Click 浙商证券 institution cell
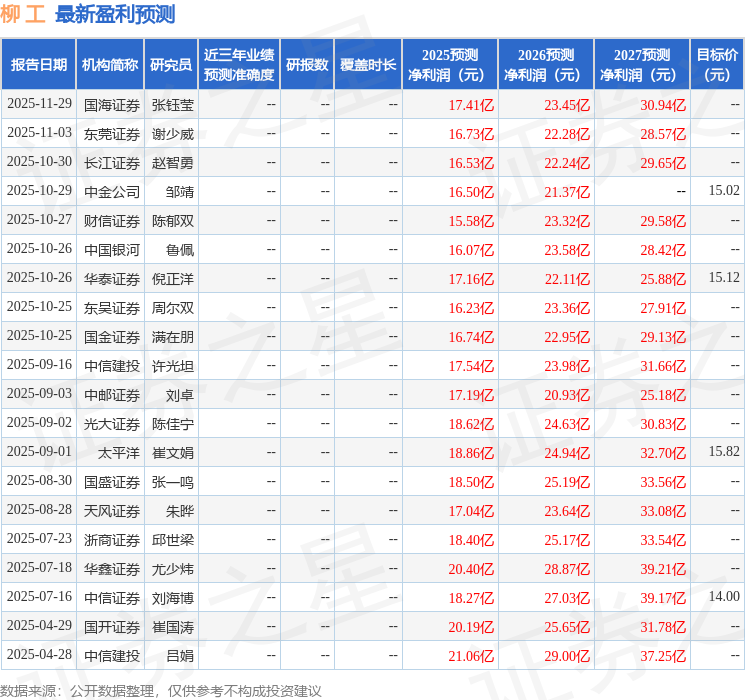Screen dimensions: 745x700 pos(112,540)
